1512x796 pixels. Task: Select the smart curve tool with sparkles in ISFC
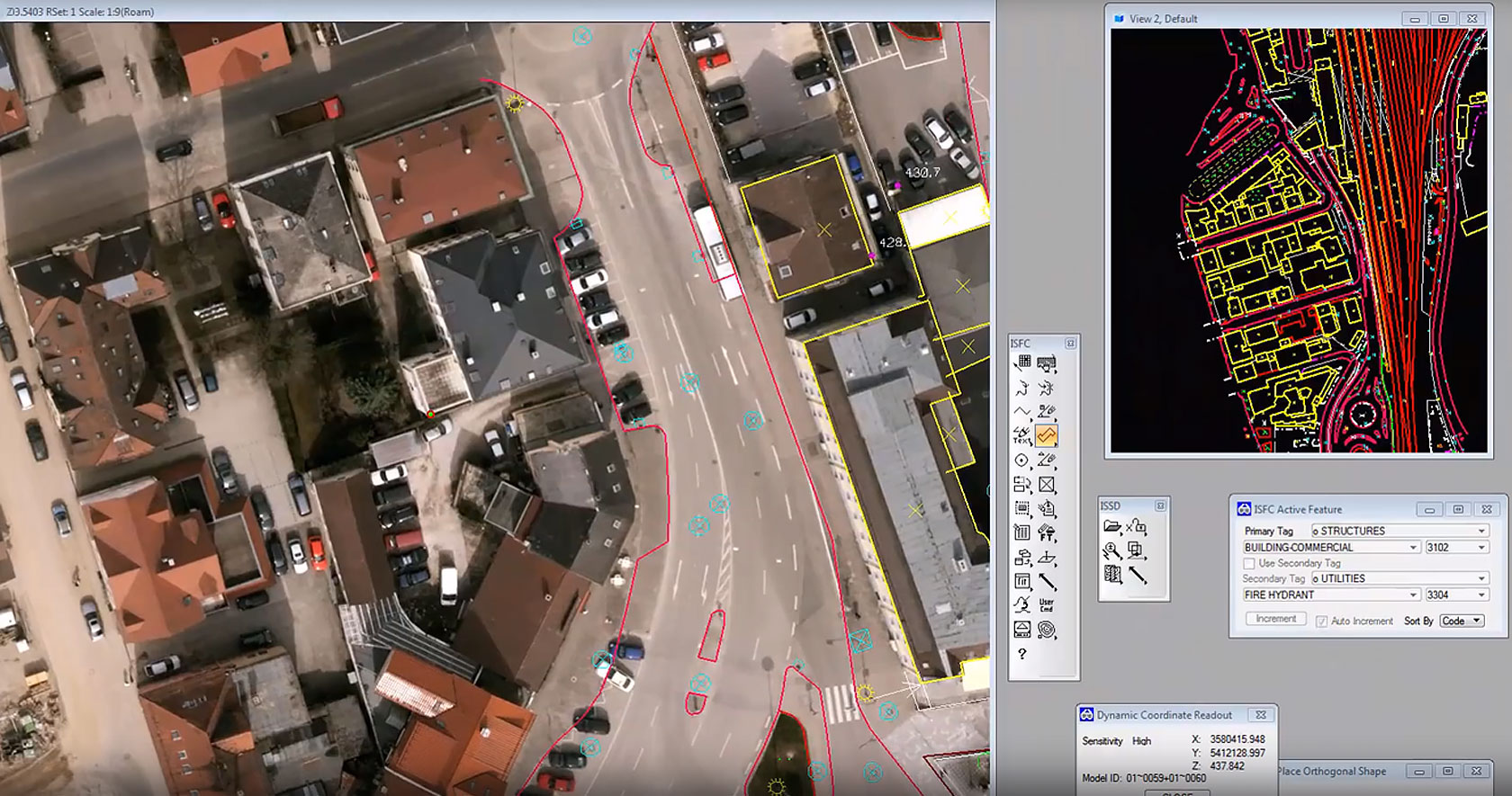point(1046,388)
